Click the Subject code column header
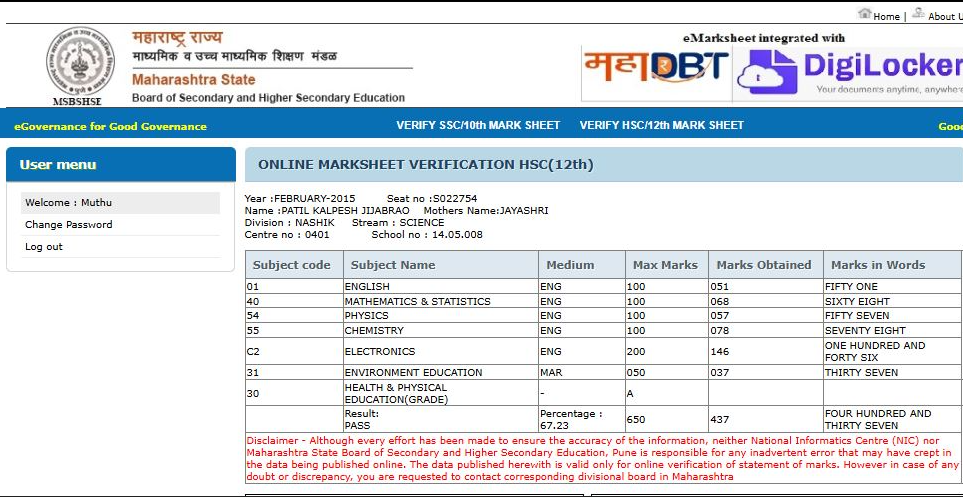Viewport: 963px width, 497px height. pyautogui.click(x=294, y=265)
